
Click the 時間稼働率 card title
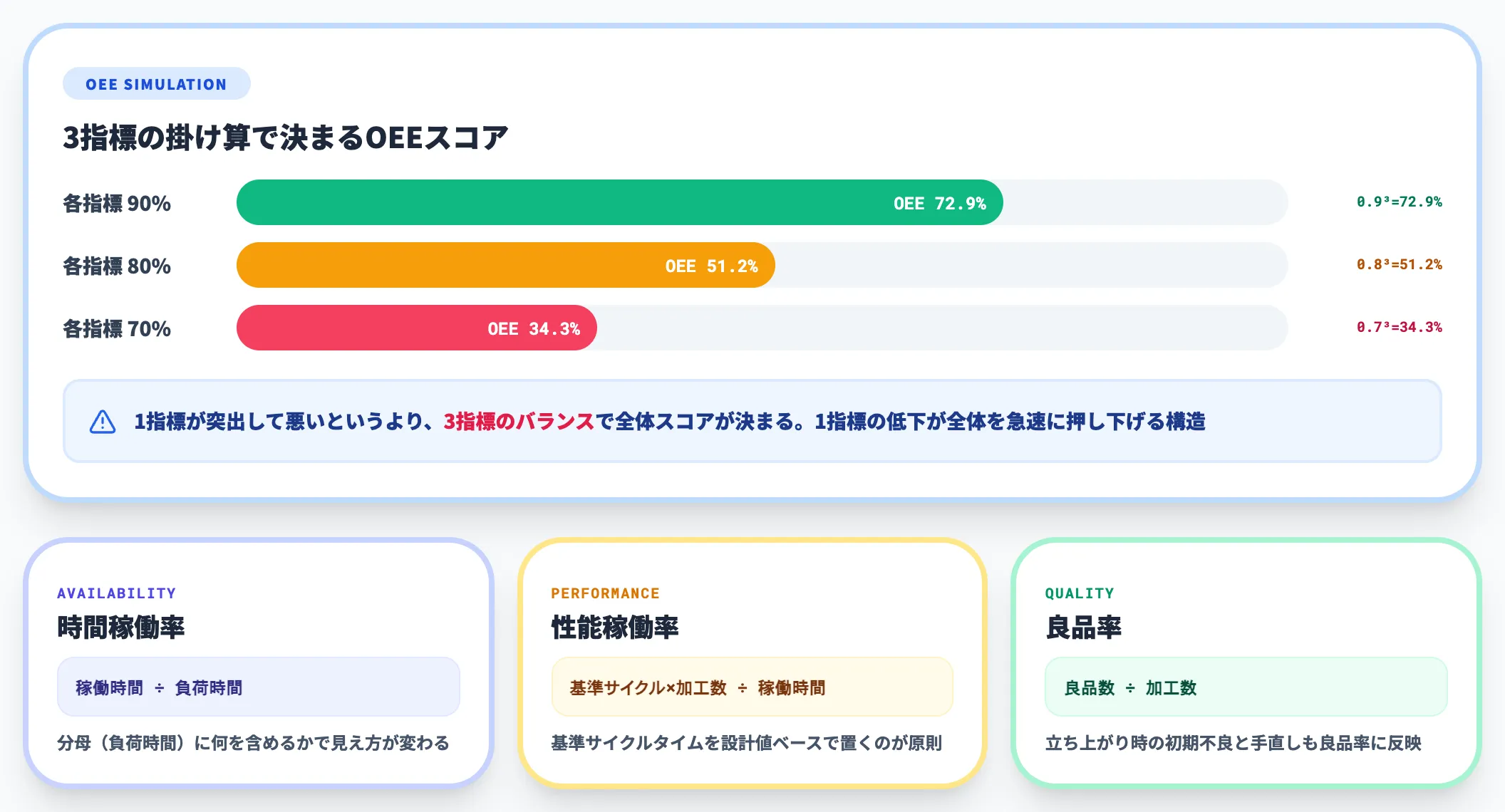tap(121, 628)
